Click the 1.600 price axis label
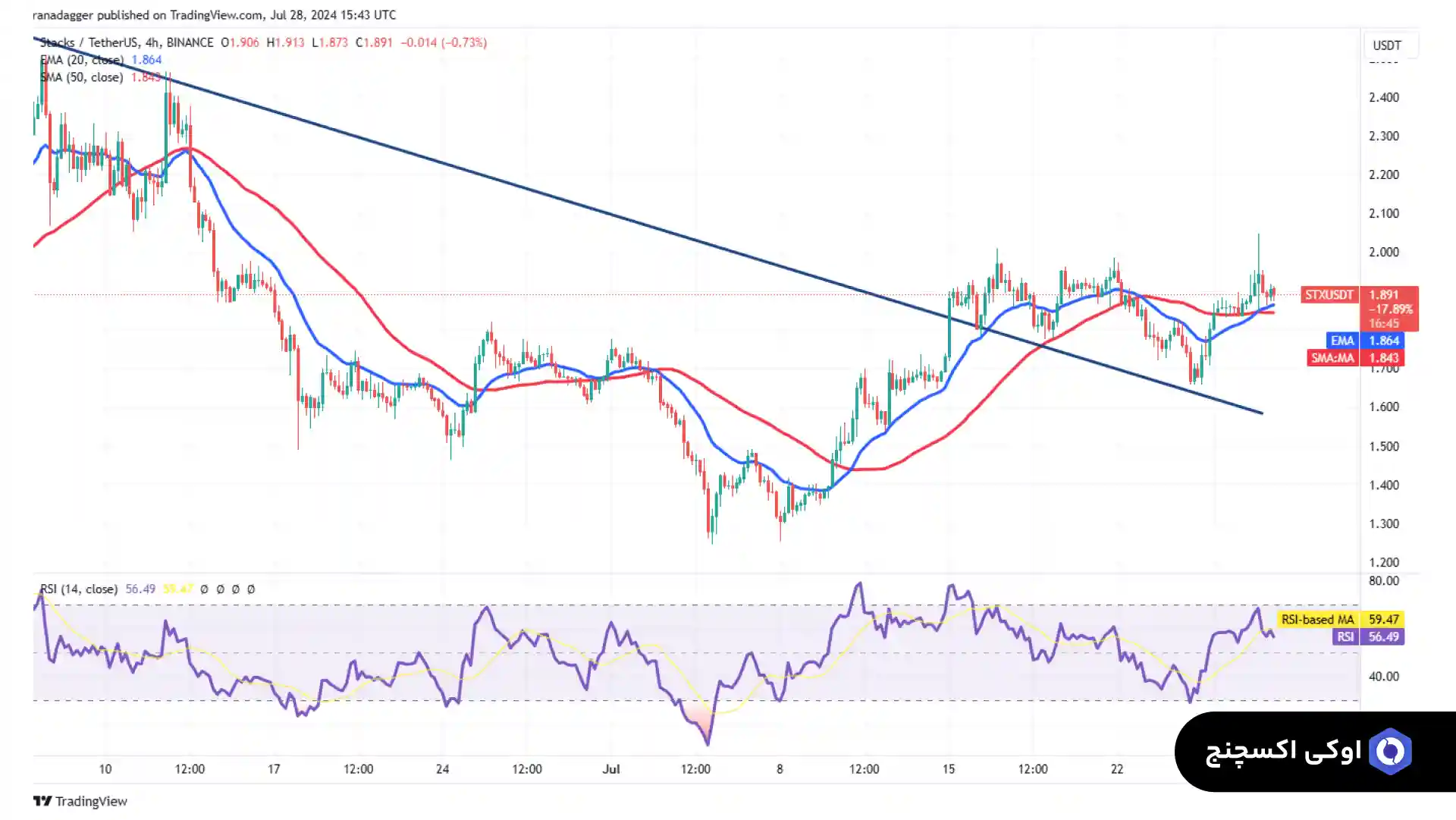1456x820 pixels. 1384,407
